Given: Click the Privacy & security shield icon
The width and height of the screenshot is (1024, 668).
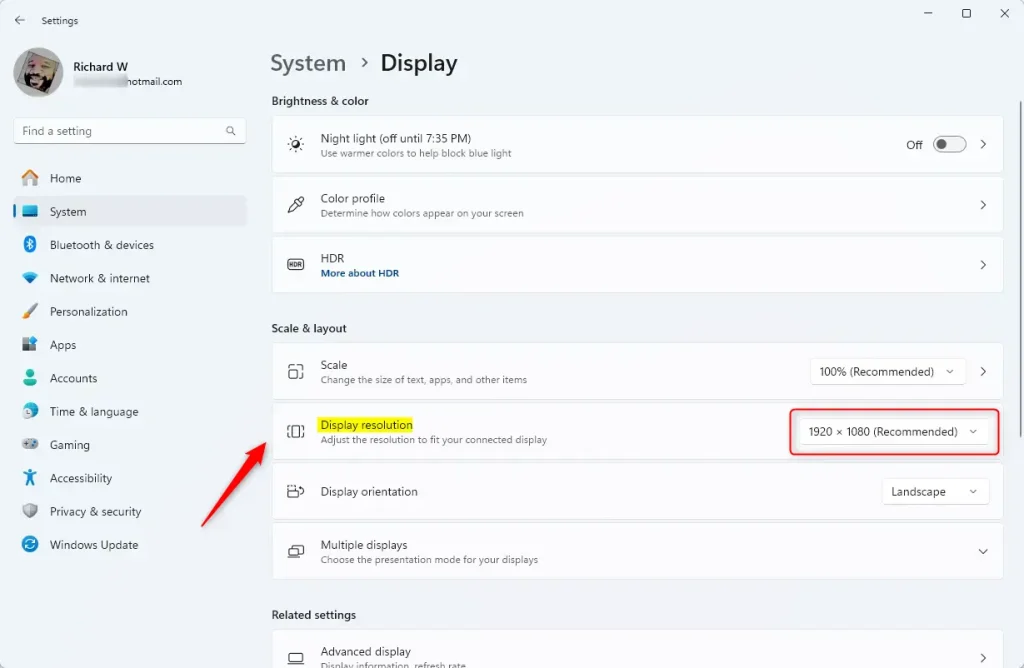Looking at the screenshot, I should point(30,512).
